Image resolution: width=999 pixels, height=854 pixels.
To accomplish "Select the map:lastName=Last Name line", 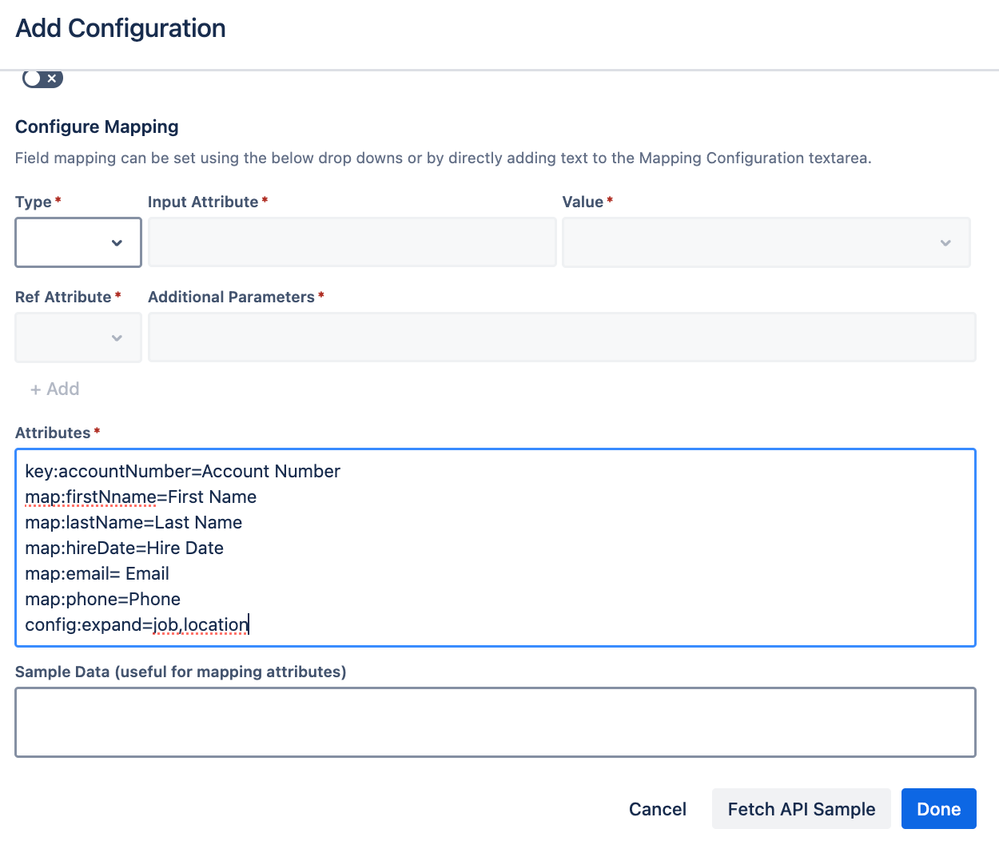I will (134, 522).
